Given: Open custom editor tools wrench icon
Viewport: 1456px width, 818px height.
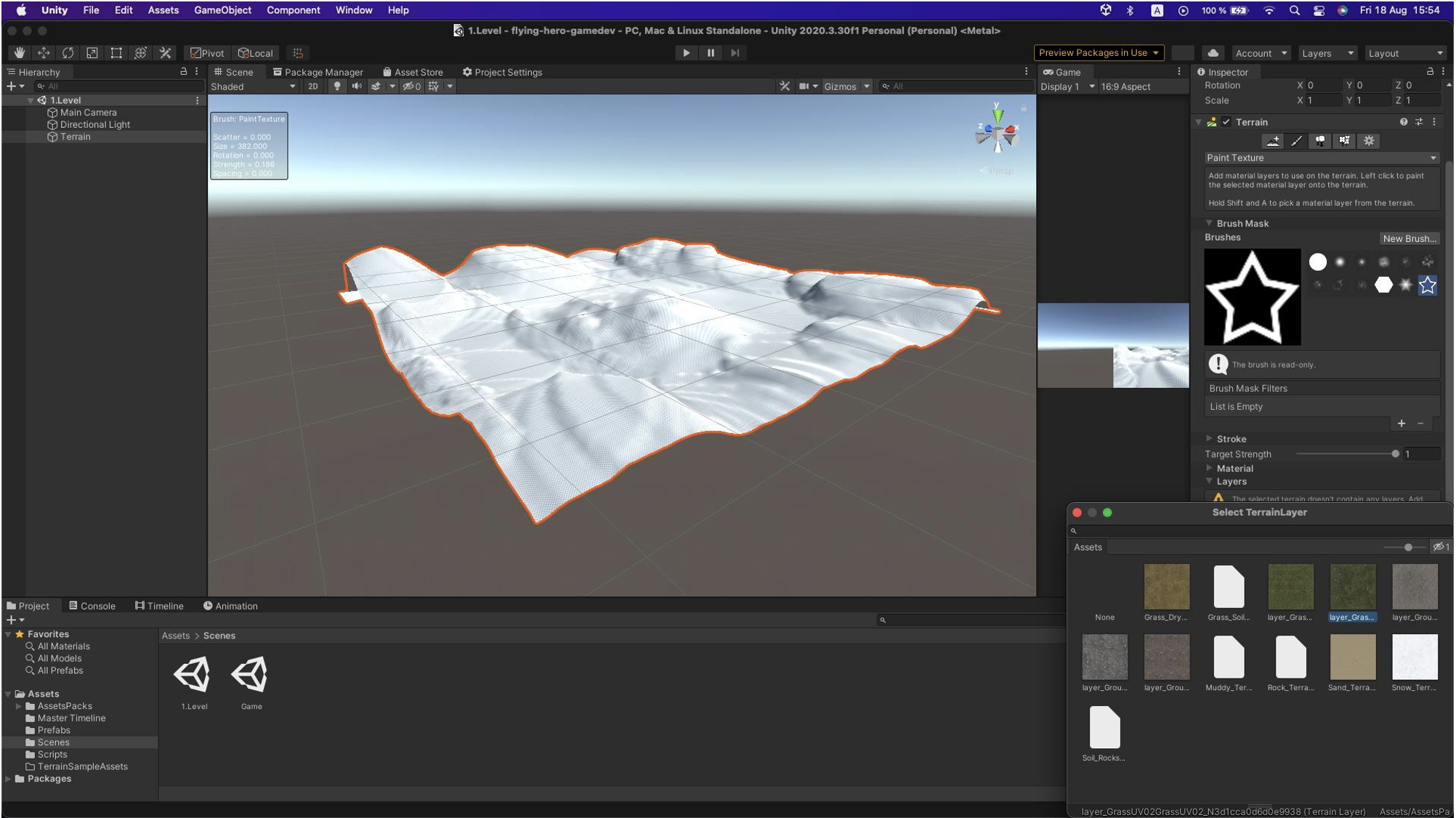Looking at the screenshot, I should 165,53.
